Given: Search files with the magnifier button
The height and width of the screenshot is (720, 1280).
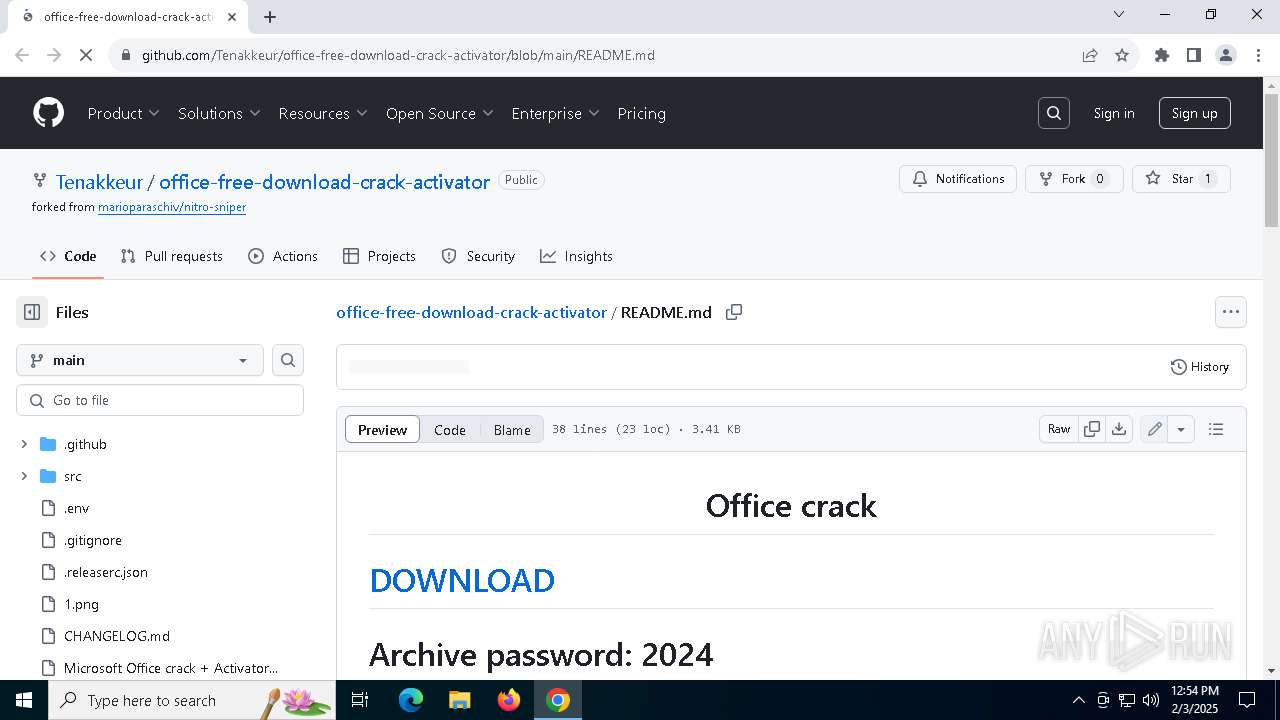Looking at the screenshot, I should [288, 360].
